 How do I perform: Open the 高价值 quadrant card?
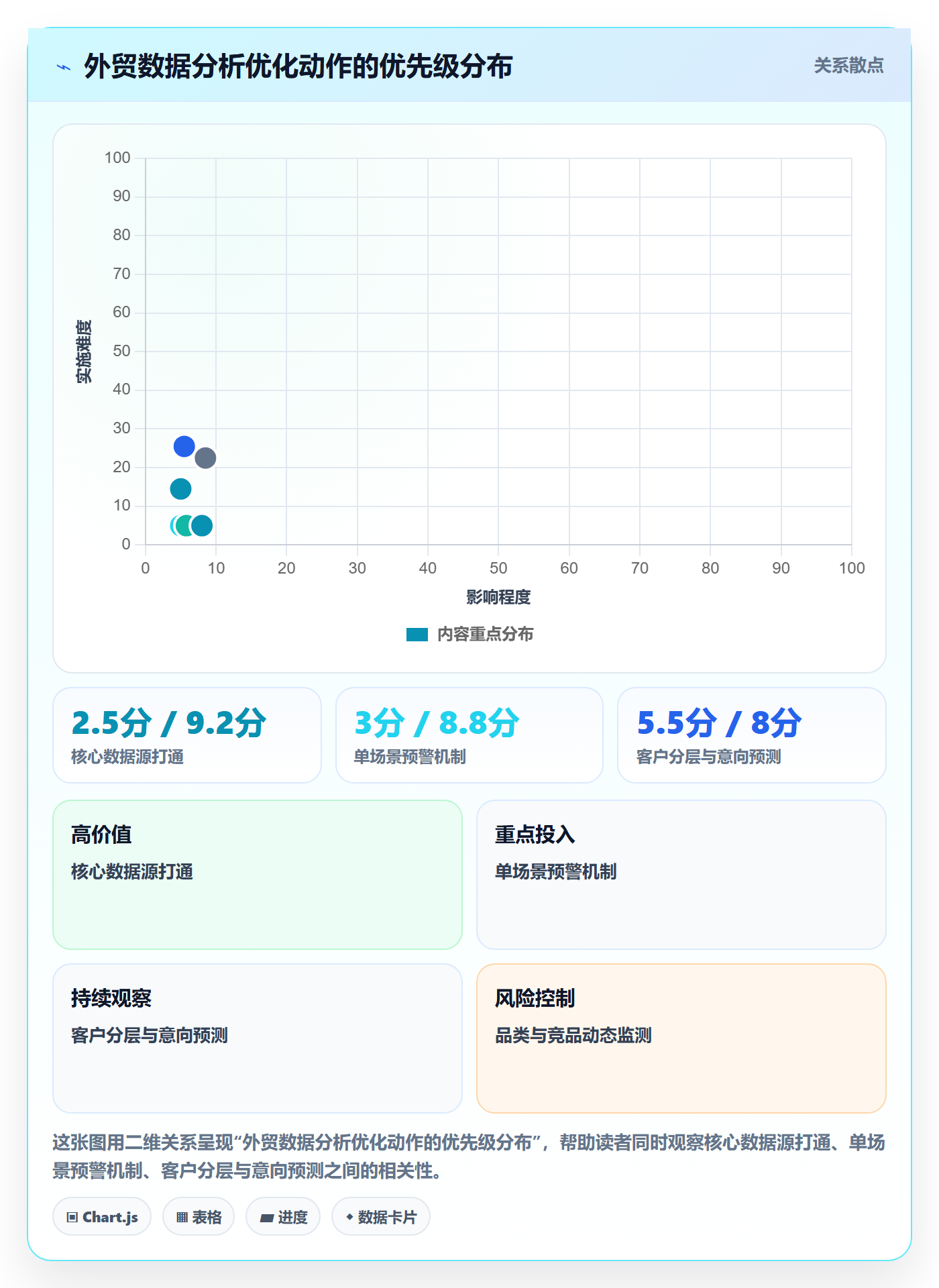pos(258,875)
